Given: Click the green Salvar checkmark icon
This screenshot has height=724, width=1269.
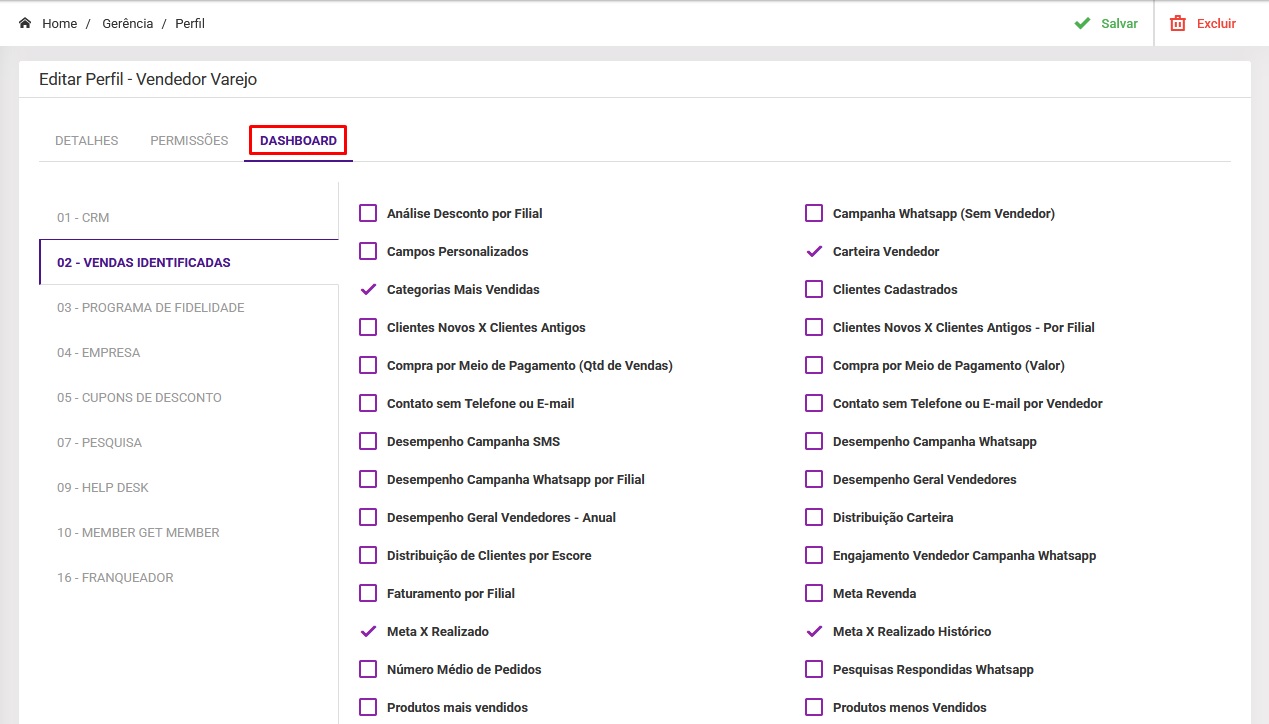Looking at the screenshot, I should point(1082,23).
